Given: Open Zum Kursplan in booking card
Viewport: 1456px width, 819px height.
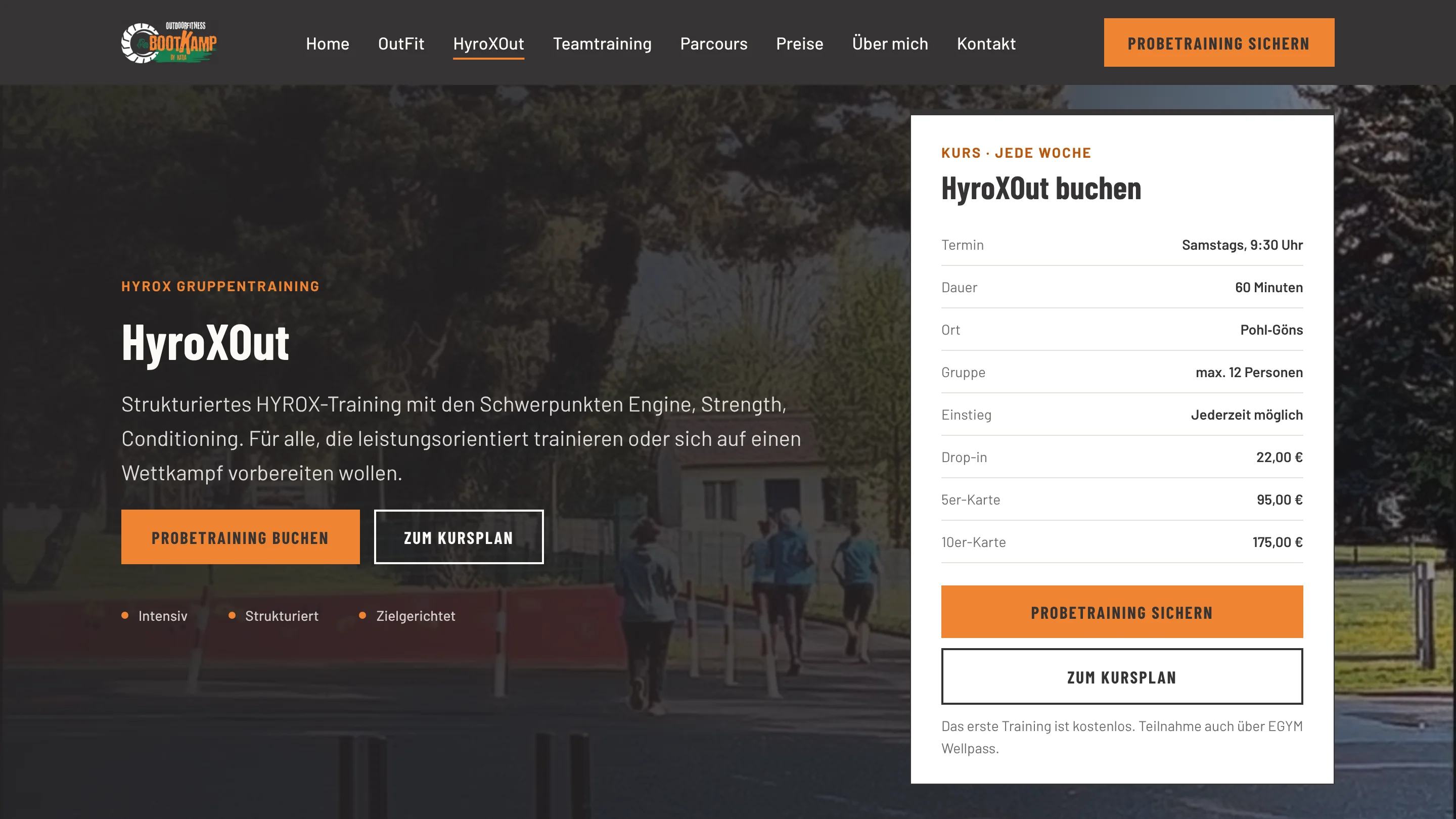Looking at the screenshot, I should [x=1122, y=676].
